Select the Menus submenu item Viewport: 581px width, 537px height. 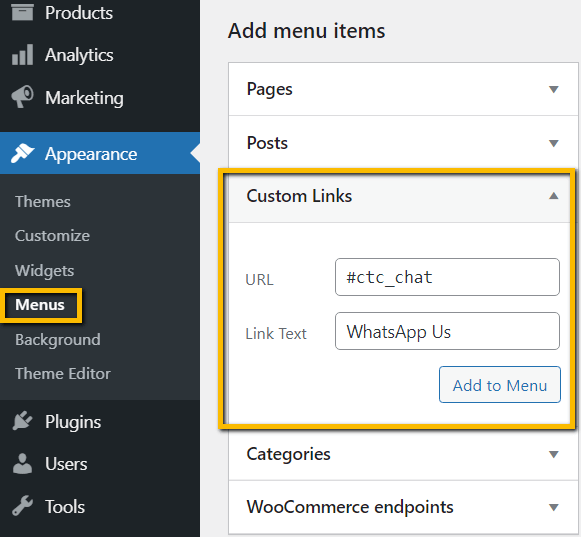coord(40,305)
